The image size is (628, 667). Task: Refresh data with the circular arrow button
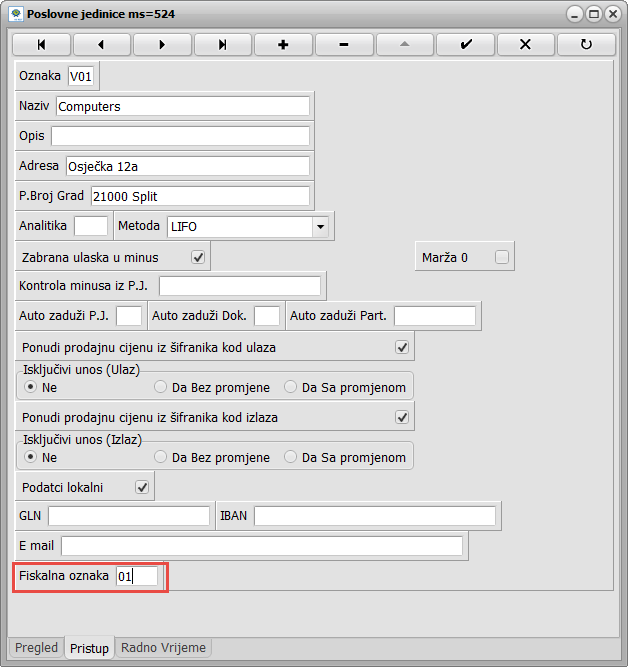586,45
